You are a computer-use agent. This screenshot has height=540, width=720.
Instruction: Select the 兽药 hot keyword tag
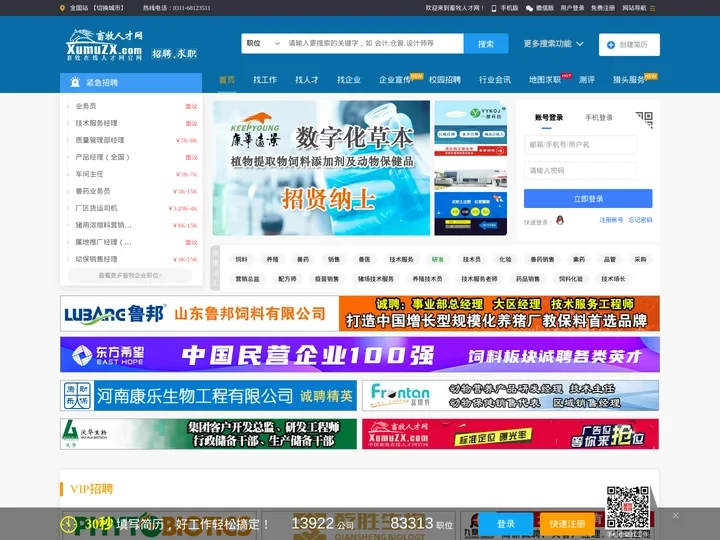(303, 259)
